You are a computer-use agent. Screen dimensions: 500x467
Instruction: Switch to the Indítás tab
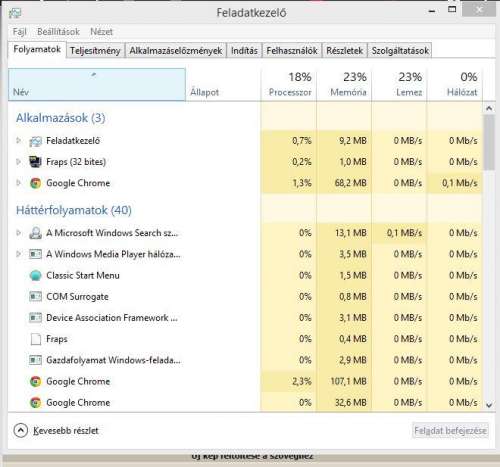point(244,51)
